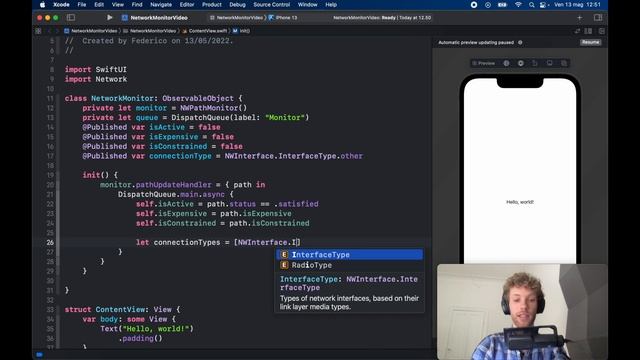Open the iPhone 13 run destination selector
This screenshot has height=360, width=640.
(x=283, y=18)
